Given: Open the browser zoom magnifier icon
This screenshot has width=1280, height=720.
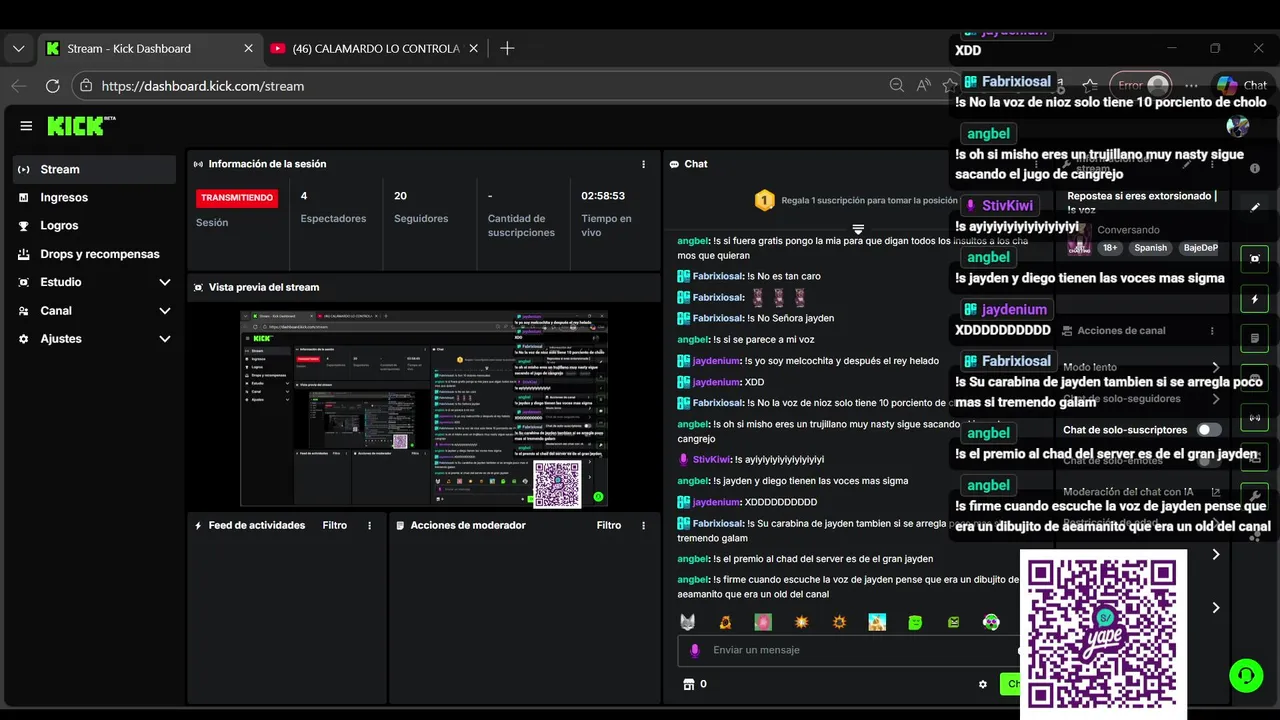Looking at the screenshot, I should tap(896, 86).
